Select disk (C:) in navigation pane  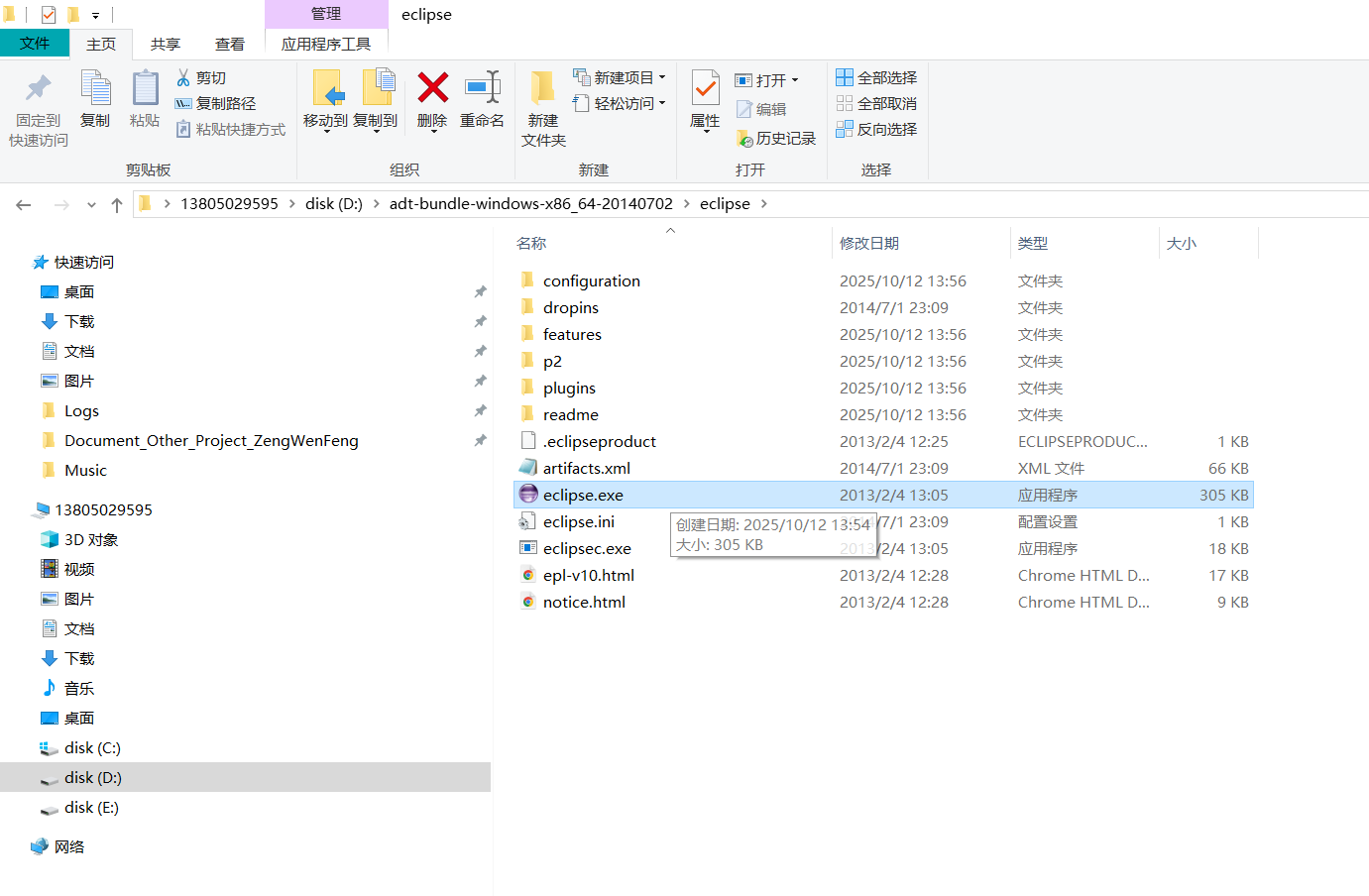click(x=92, y=747)
